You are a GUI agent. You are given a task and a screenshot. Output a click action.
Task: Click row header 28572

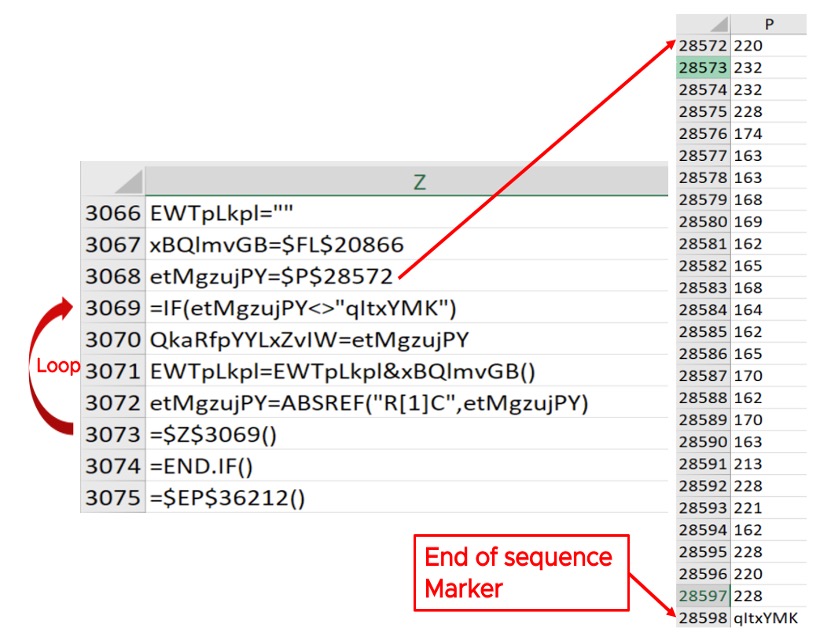click(x=703, y=46)
